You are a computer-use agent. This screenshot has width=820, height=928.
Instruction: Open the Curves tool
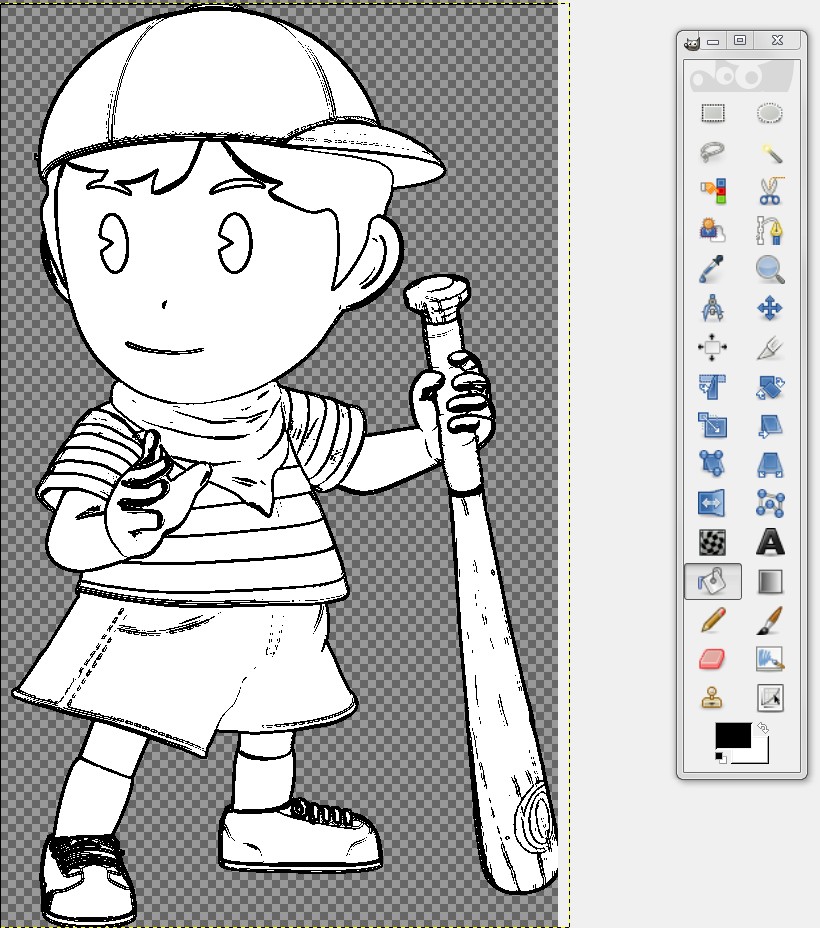769,698
